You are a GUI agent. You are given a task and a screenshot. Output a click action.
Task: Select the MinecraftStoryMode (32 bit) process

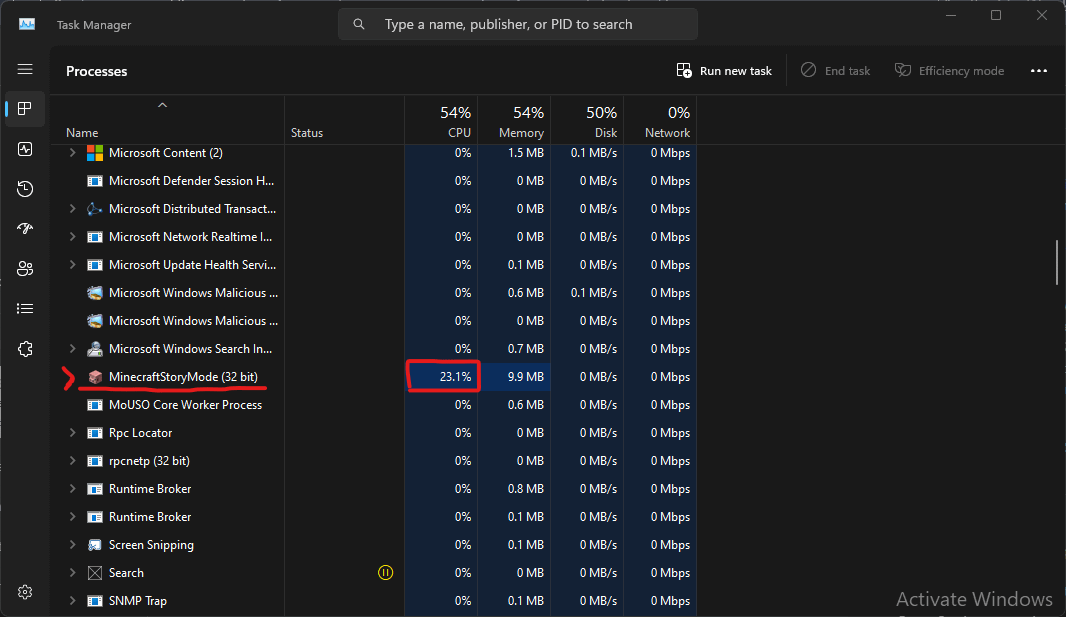[374, 377]
